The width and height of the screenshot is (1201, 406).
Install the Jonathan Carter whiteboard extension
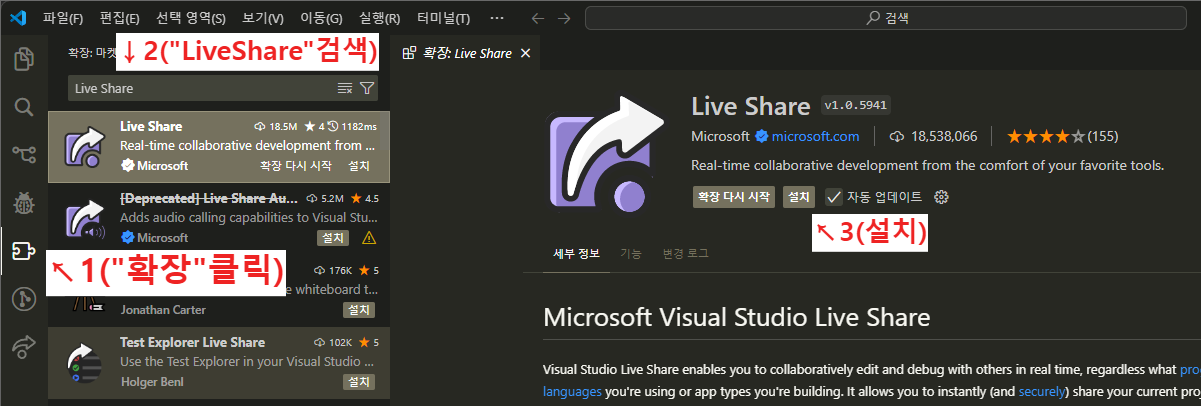359,310
